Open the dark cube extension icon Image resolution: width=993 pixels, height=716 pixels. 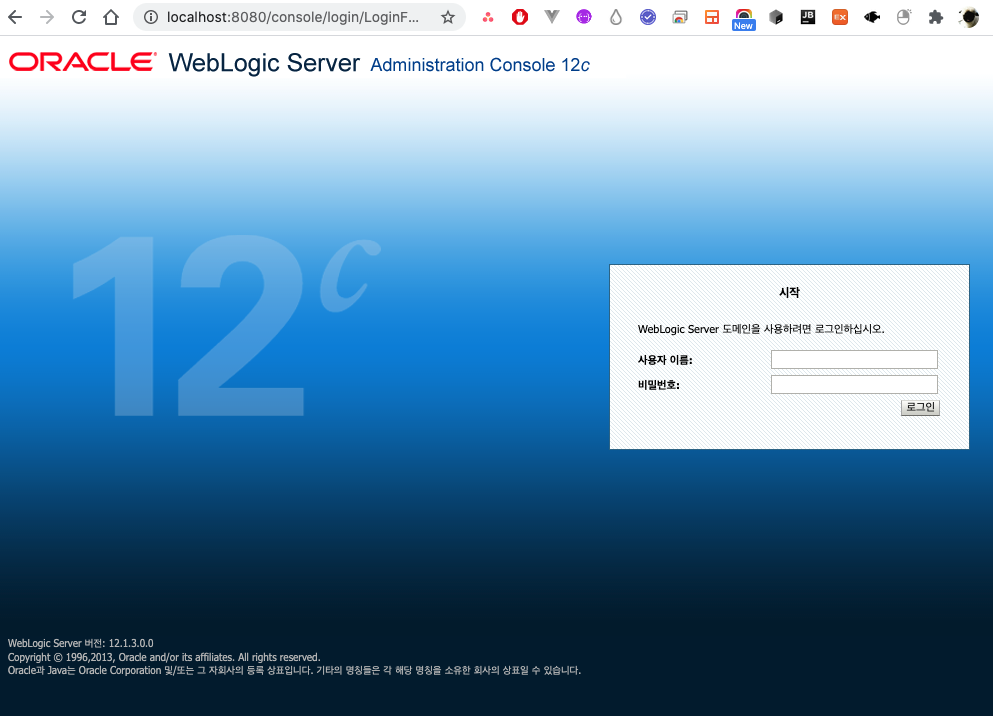776,17
